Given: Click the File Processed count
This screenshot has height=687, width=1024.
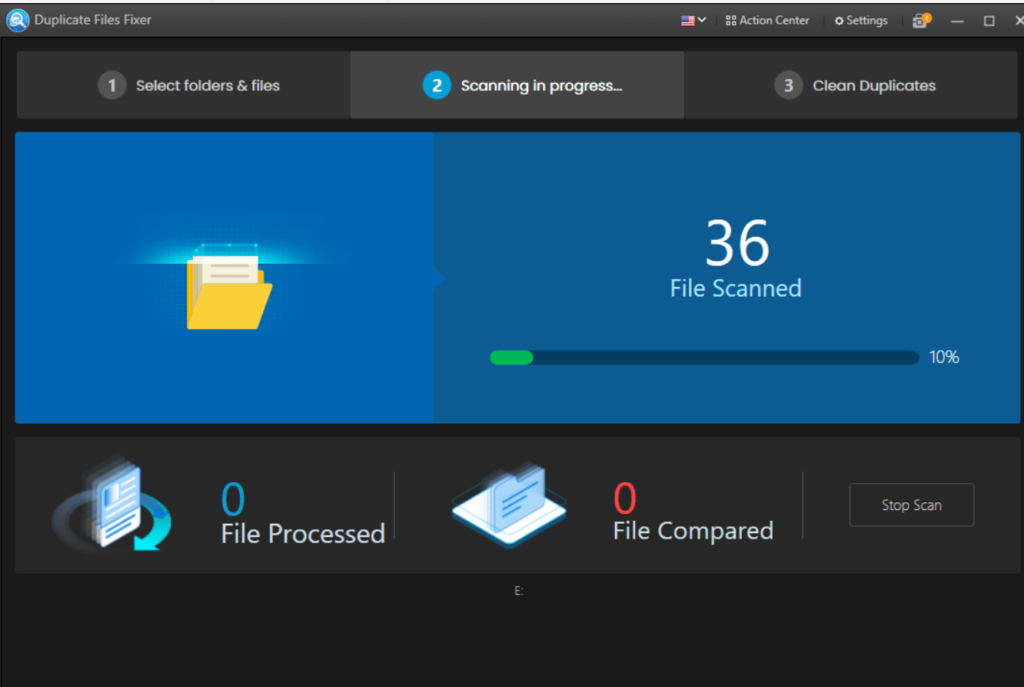Looking at the screenshot, I should point(232,499).
